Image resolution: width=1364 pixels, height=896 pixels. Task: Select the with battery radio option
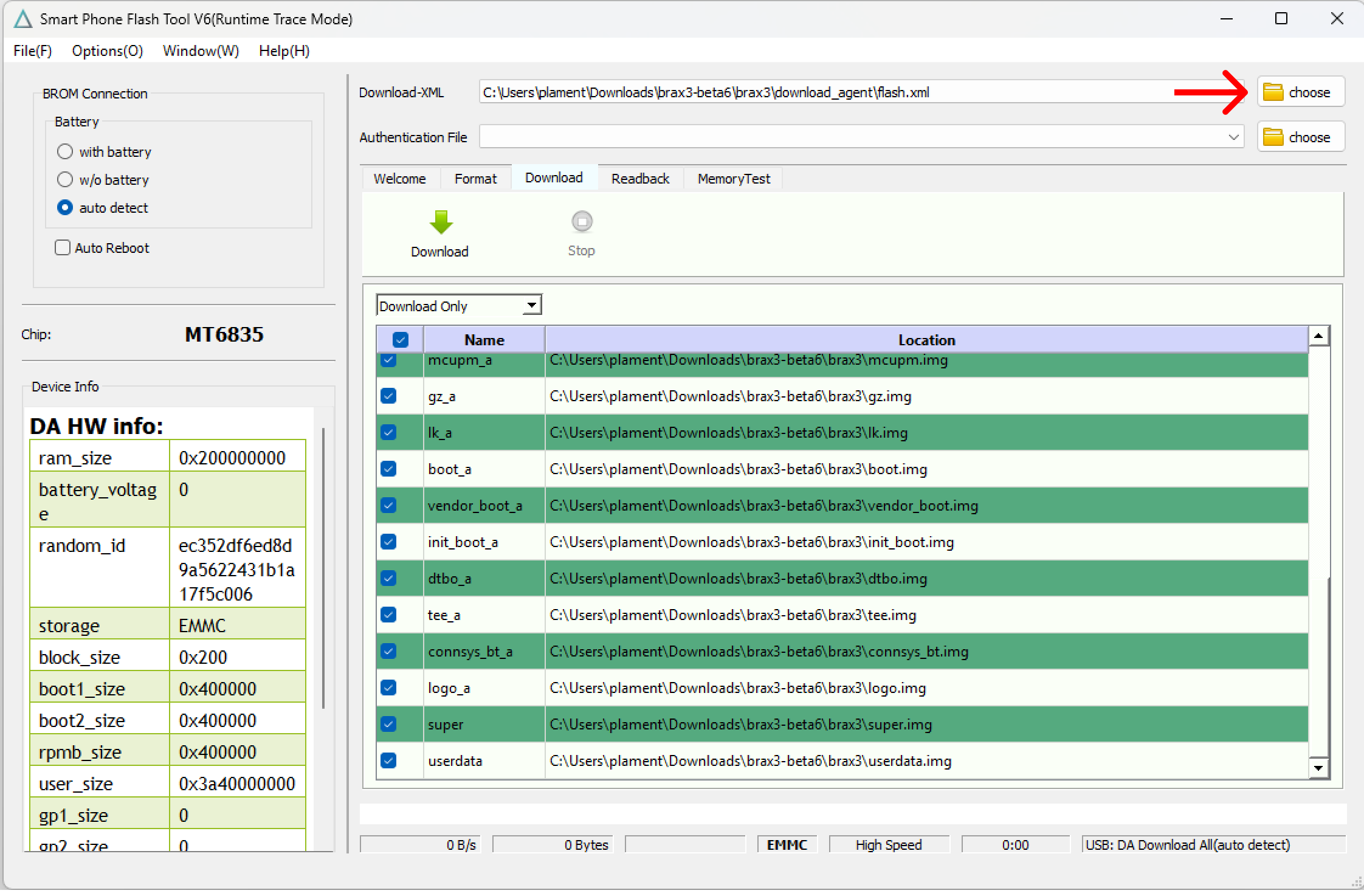click(64, 152)
